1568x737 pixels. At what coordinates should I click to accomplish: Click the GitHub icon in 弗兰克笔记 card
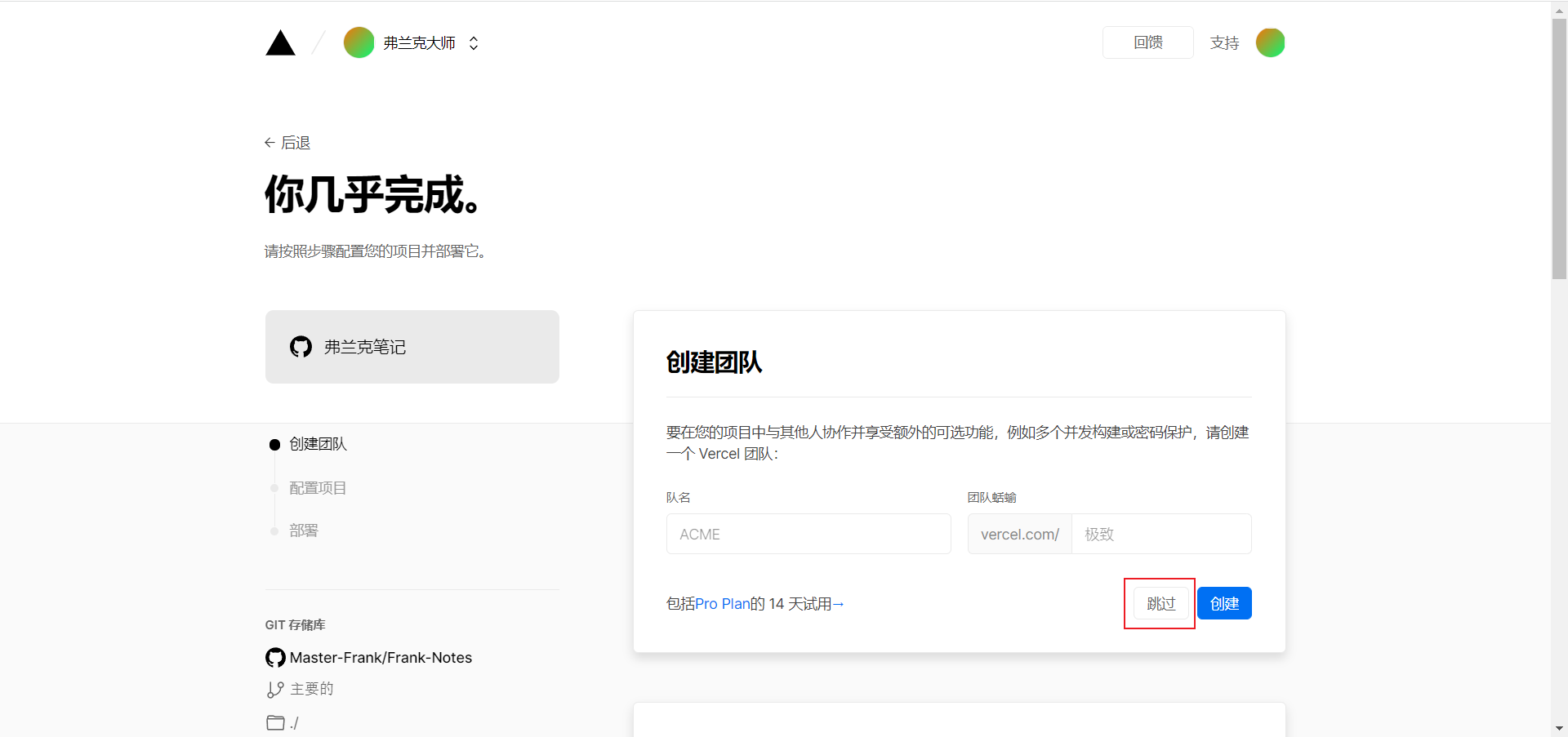301,347
